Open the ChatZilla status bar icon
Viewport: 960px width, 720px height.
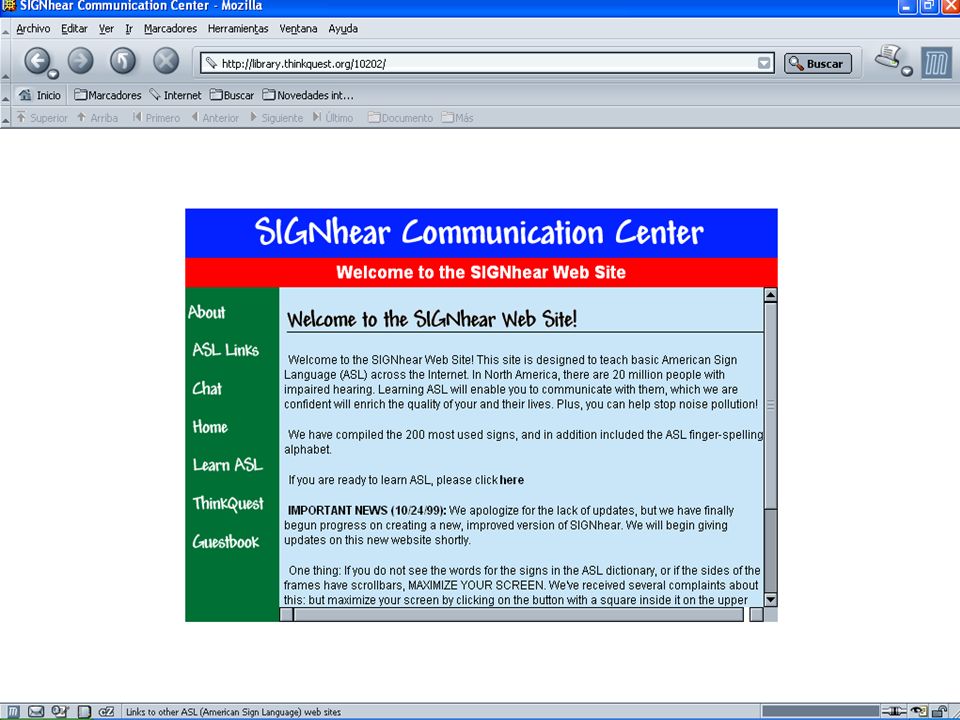(x=107, y=711)
